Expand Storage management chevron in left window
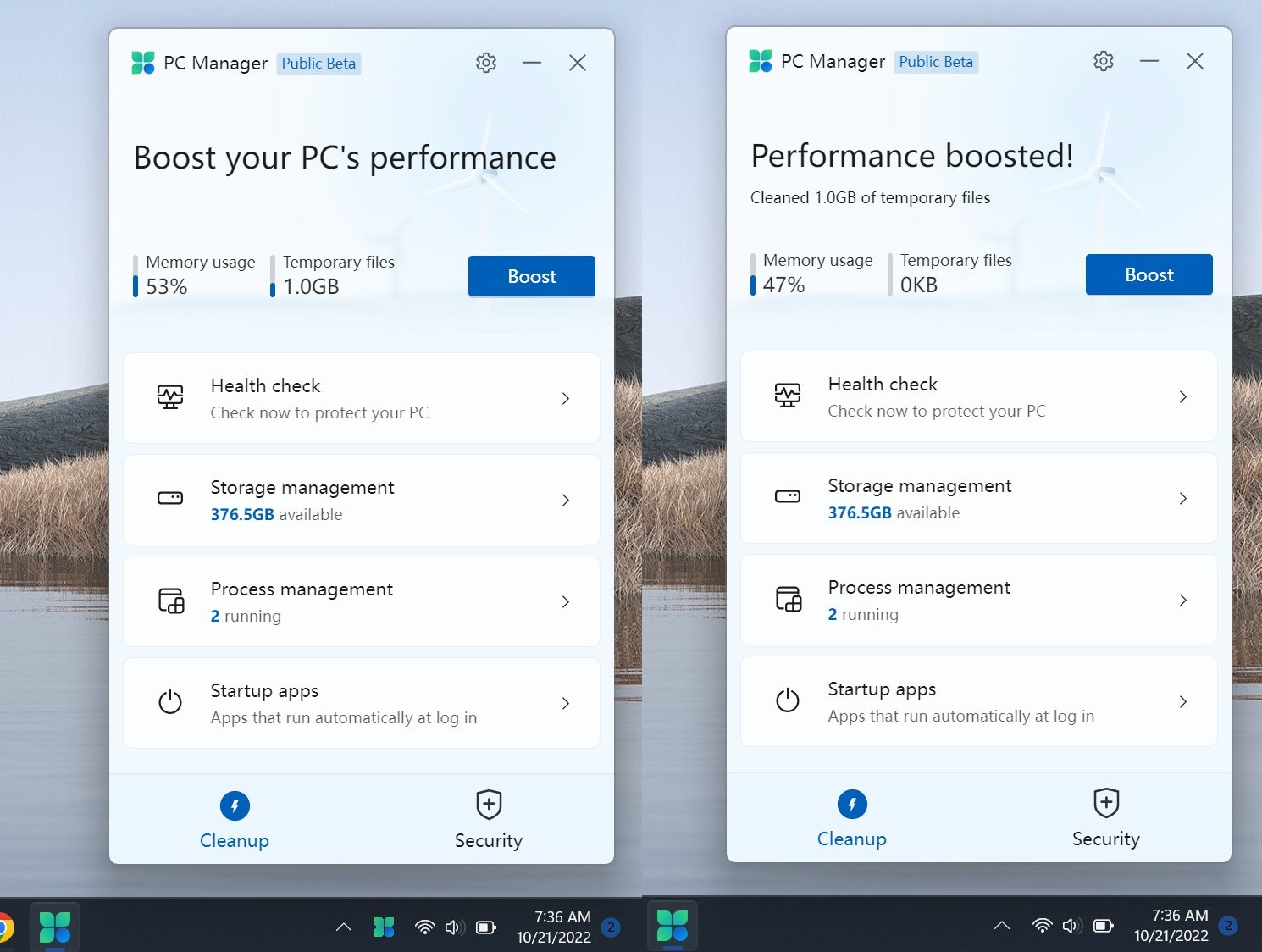 566,500
